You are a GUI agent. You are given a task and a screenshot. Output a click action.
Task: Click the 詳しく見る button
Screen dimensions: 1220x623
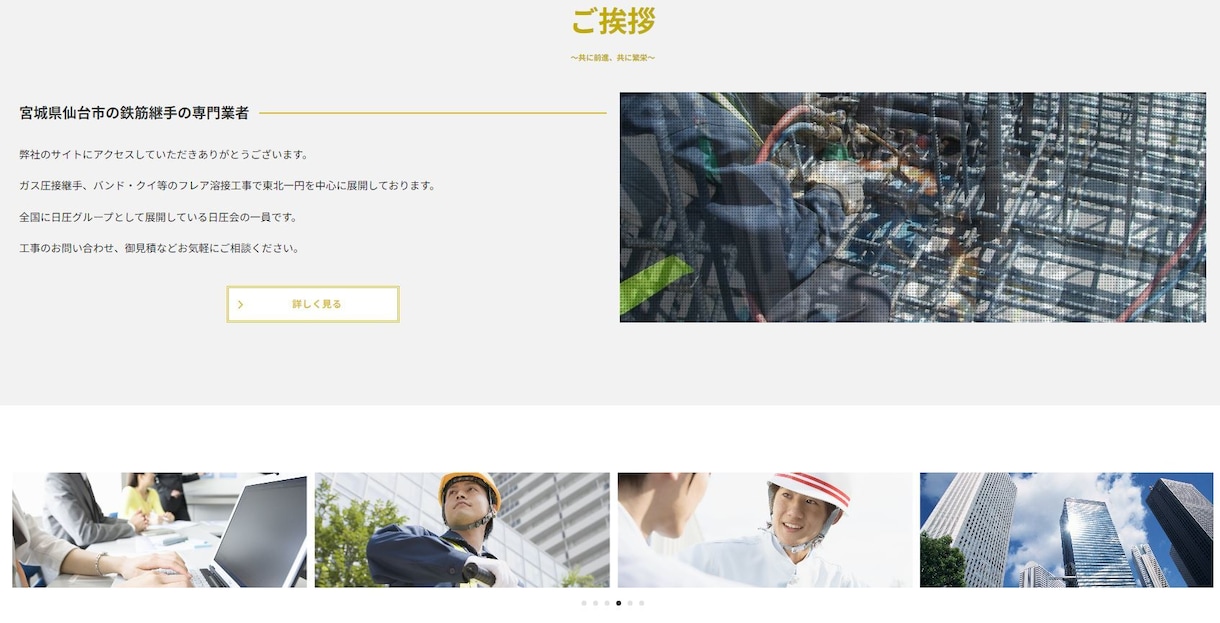(313, 304)
